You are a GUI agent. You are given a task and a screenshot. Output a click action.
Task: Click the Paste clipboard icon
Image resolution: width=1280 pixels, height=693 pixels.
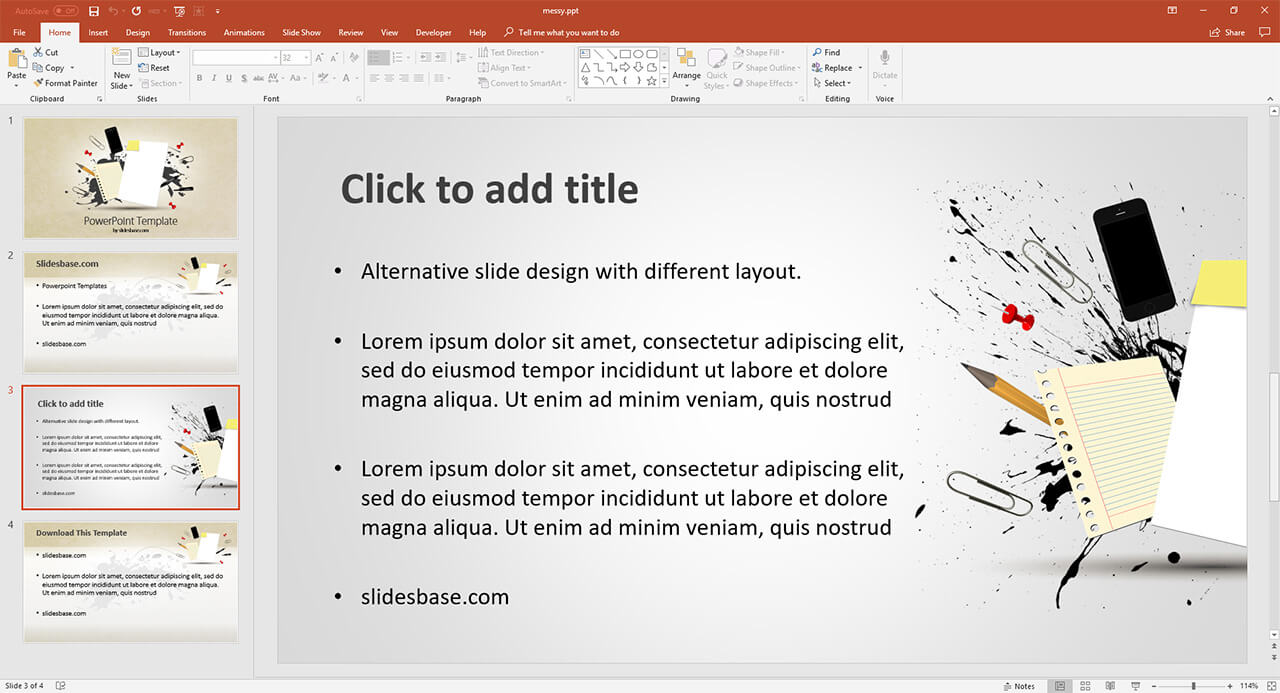click(17, 62)
